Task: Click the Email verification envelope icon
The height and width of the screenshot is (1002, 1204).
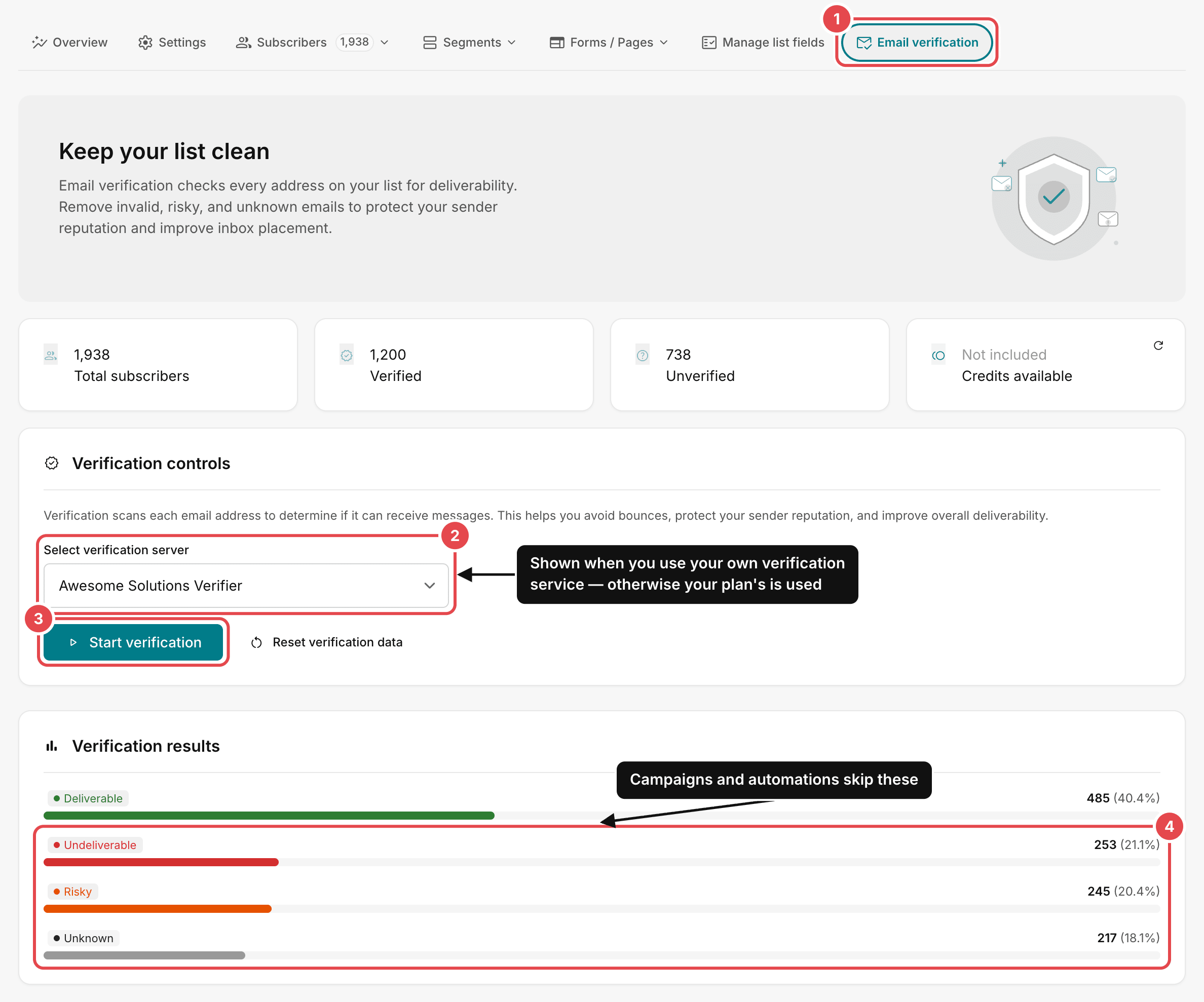Action: 864,43
